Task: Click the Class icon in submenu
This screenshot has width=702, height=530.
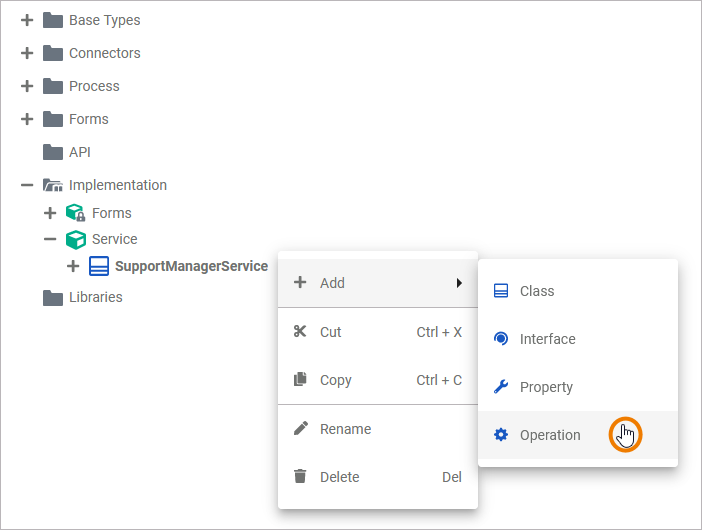Action: point(501,291)
